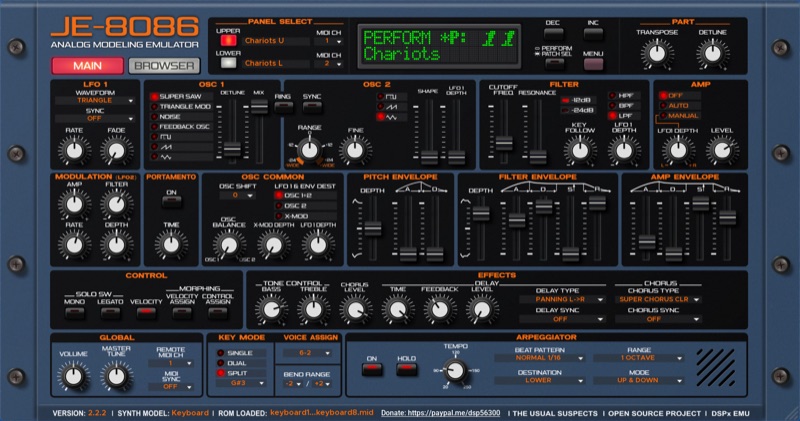Click the DEC button

[553, 34]
